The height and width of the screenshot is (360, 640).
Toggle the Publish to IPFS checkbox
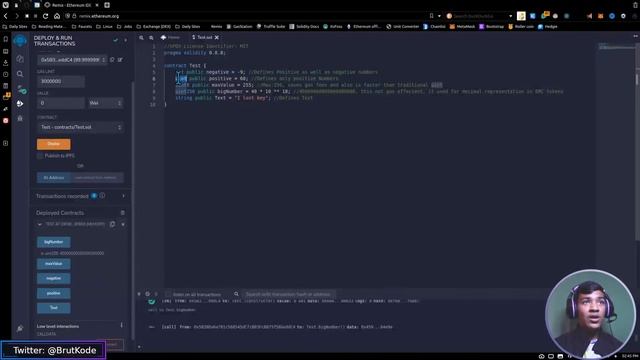point(40,156)
